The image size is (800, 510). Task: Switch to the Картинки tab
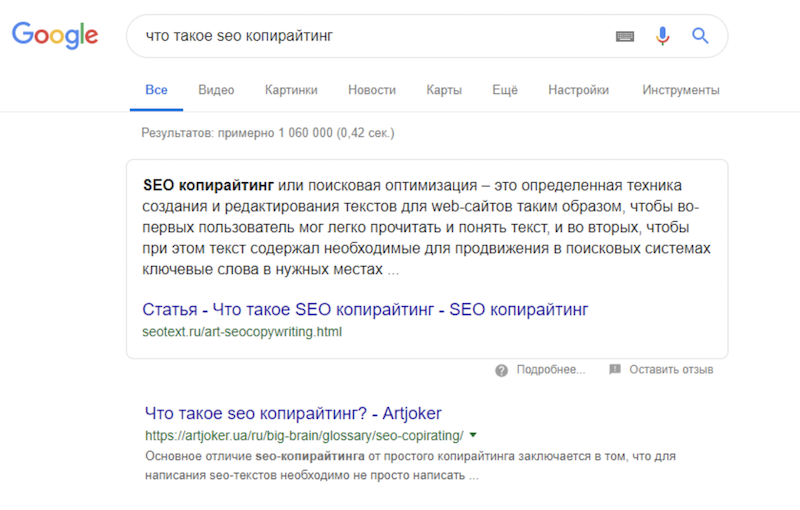pyautogui.click(x=291, y=90)
